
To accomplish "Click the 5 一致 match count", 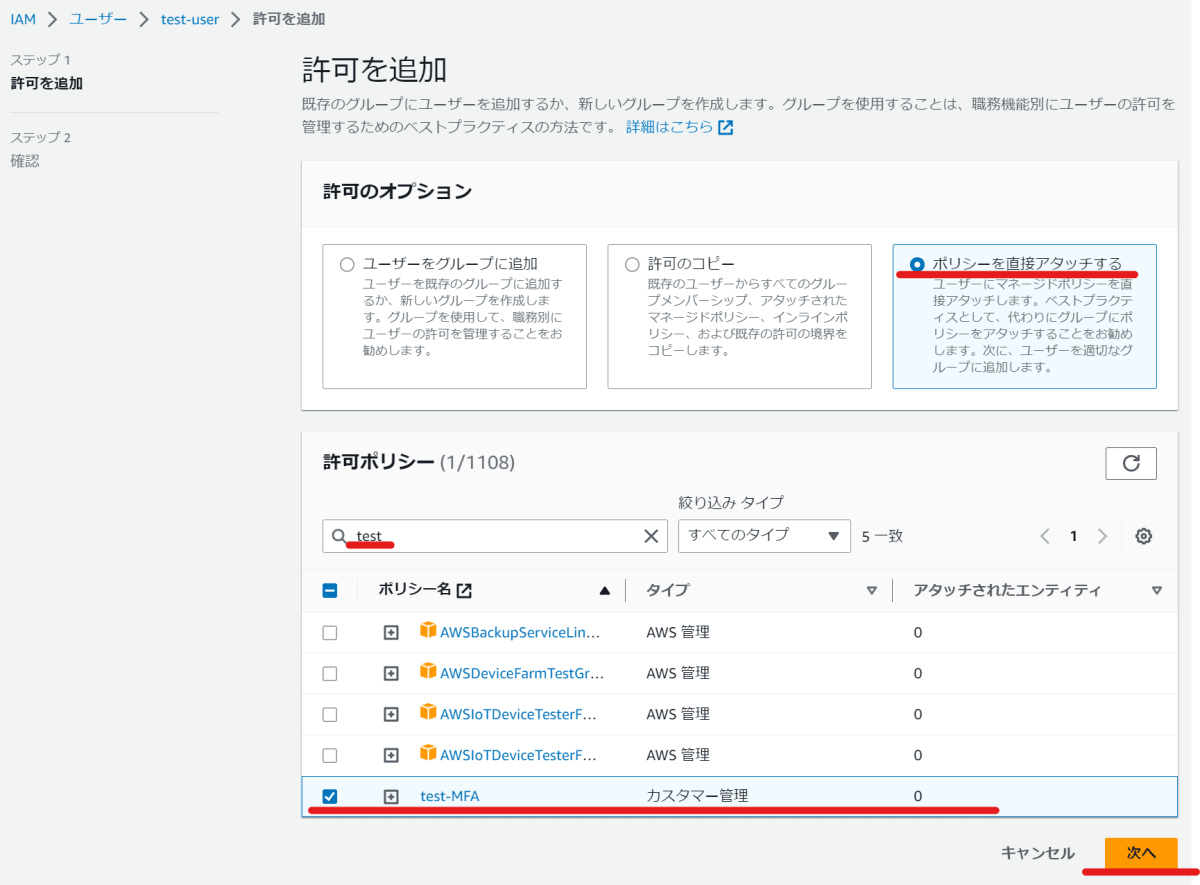I will [x=882, y=536].
